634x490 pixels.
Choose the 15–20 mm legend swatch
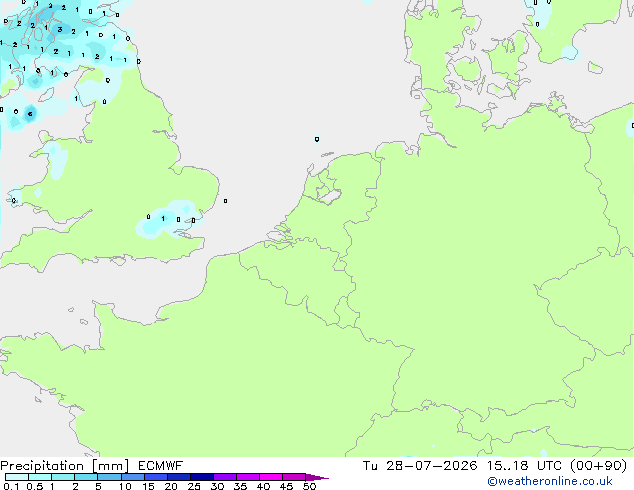coord(156,477)
